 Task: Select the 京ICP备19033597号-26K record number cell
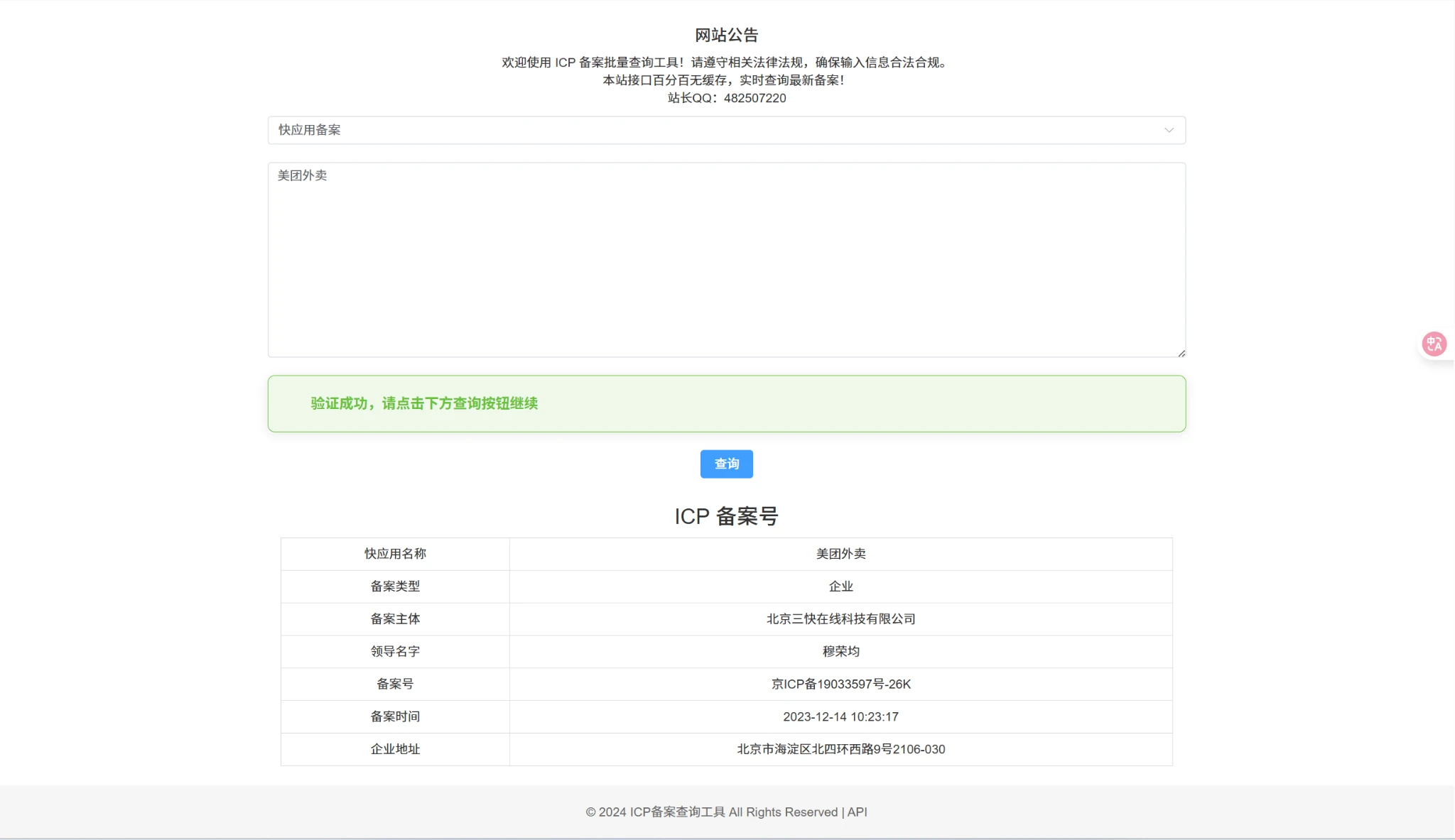840,684
